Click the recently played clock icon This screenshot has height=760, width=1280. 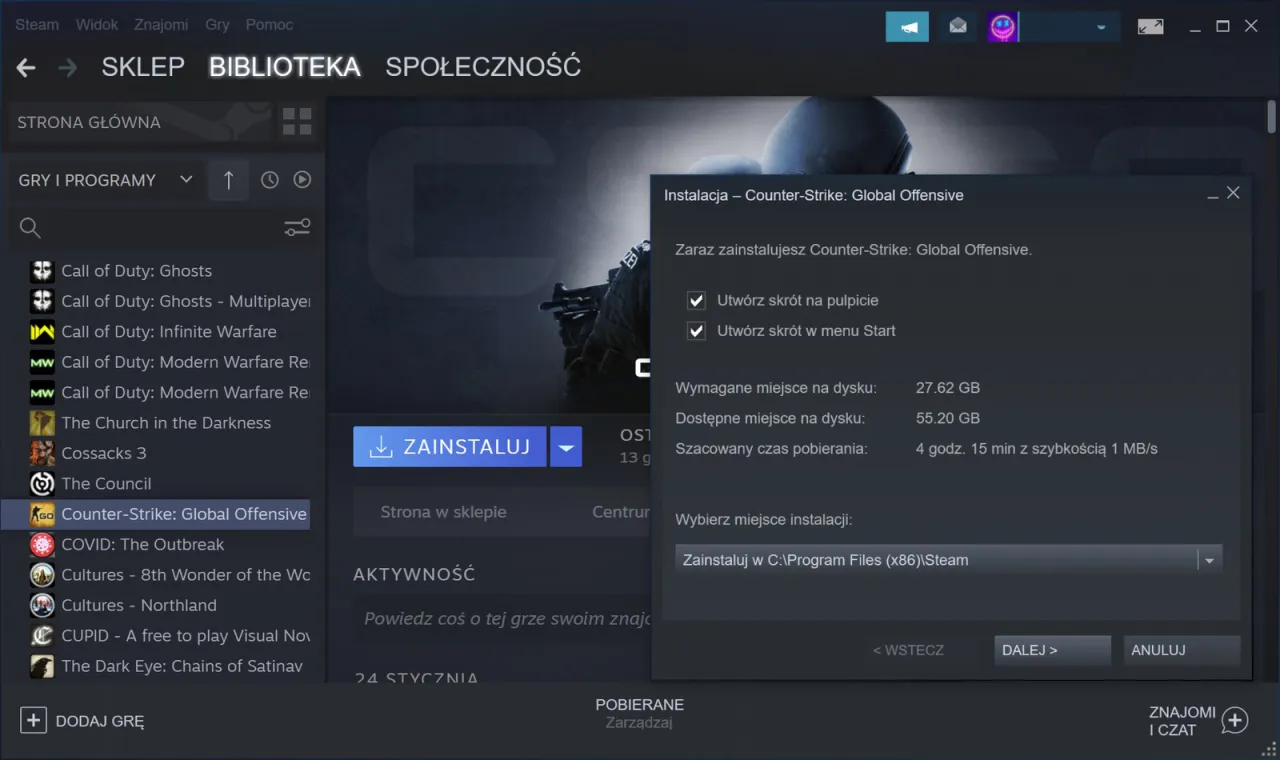269,179
